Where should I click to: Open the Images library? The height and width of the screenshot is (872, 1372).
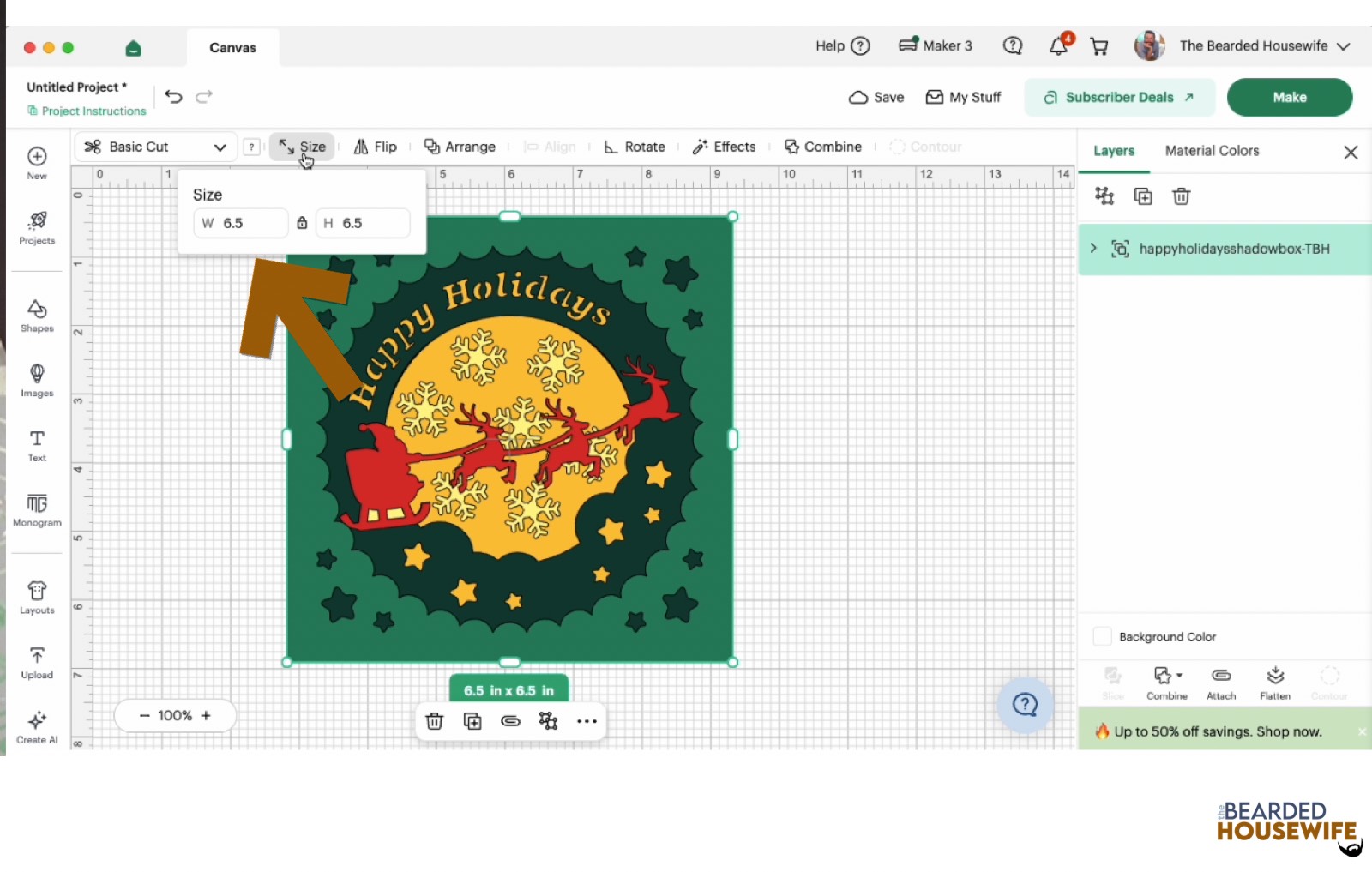click(37, 381)
